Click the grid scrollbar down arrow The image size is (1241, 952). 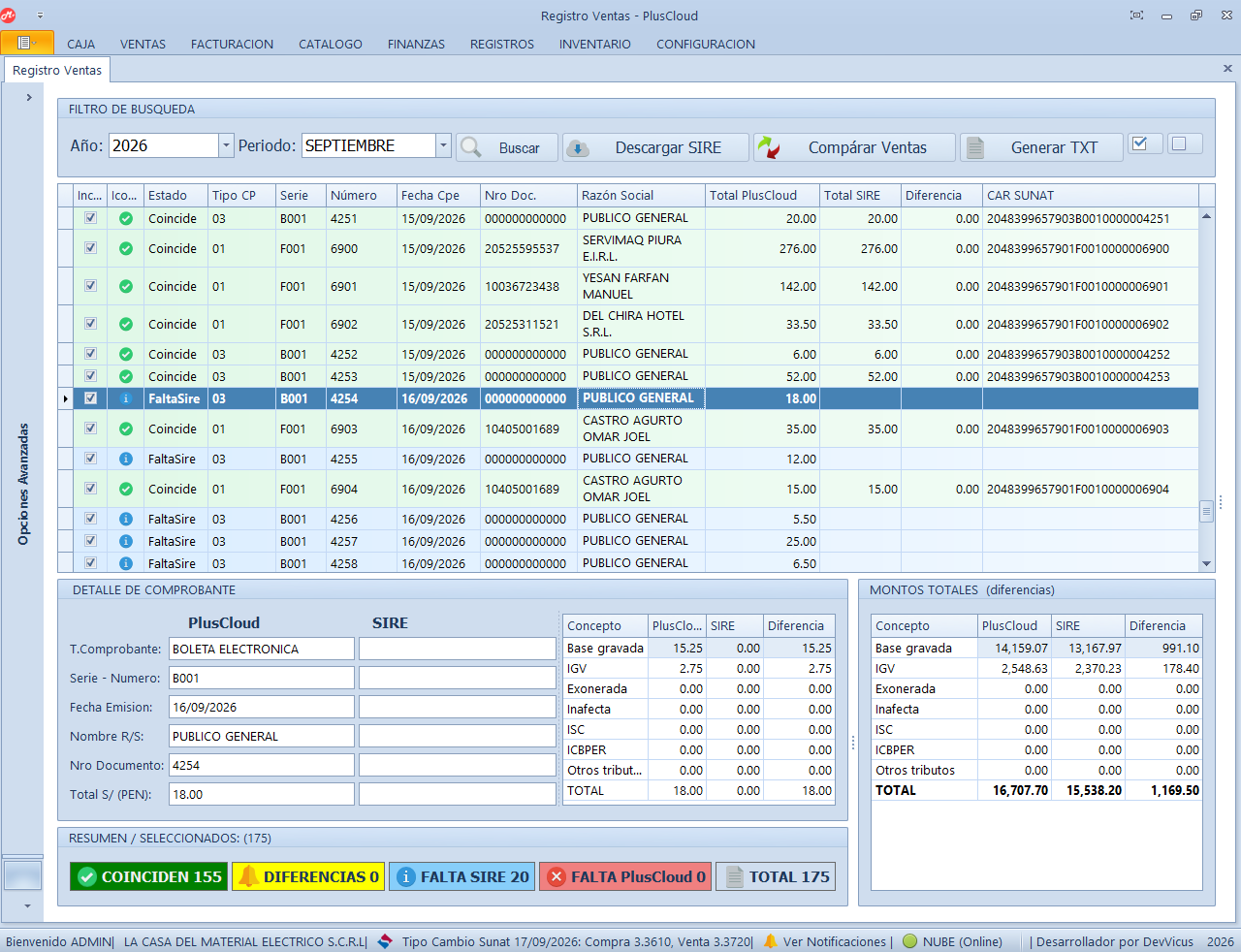(1206, 563)
